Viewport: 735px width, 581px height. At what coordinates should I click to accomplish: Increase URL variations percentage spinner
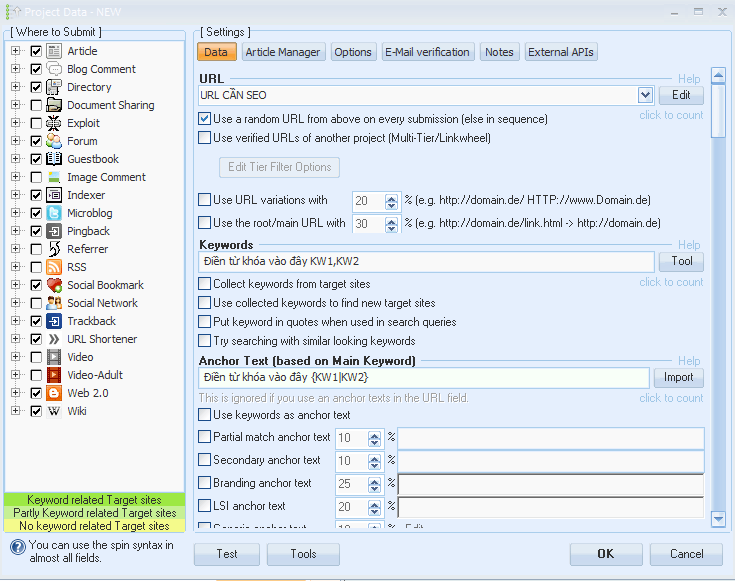391,198
